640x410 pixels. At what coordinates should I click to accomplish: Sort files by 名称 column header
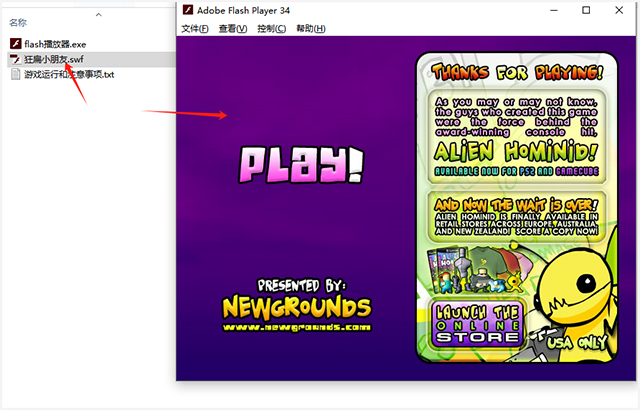point(18,22)
